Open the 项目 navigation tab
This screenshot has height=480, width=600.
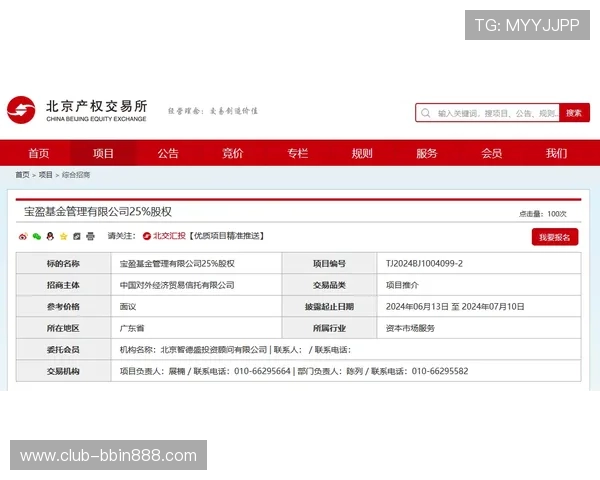pos(103,153)
